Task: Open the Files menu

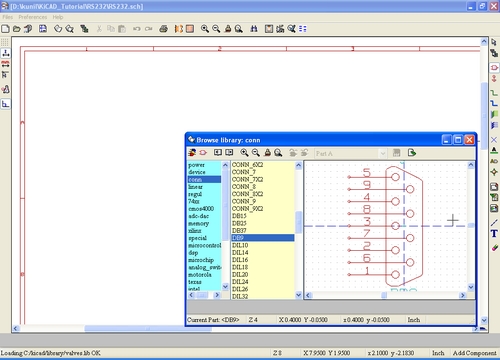Action: [x=8, y=17]
